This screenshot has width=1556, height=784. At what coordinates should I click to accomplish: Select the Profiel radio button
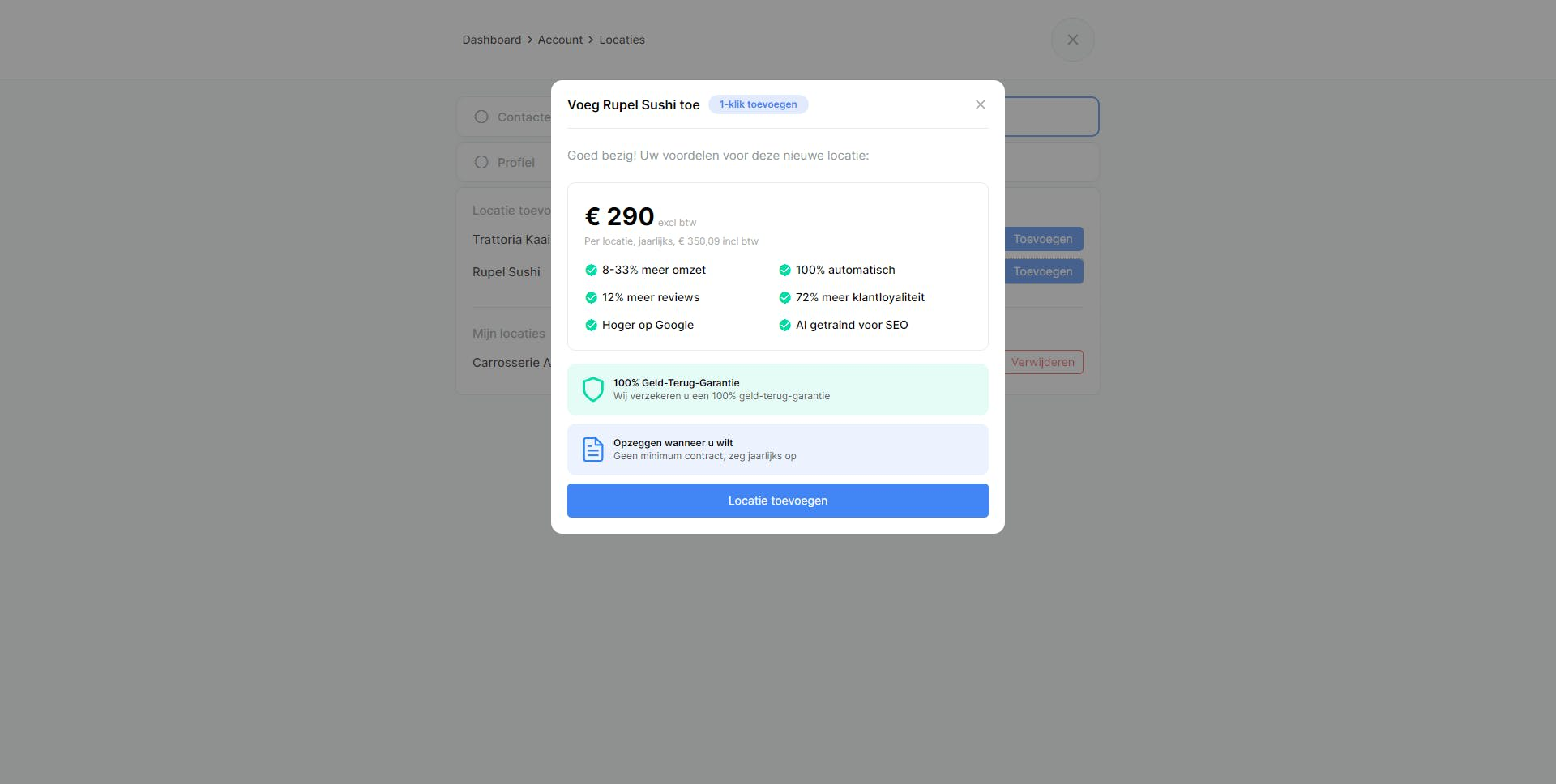point(481,162)
